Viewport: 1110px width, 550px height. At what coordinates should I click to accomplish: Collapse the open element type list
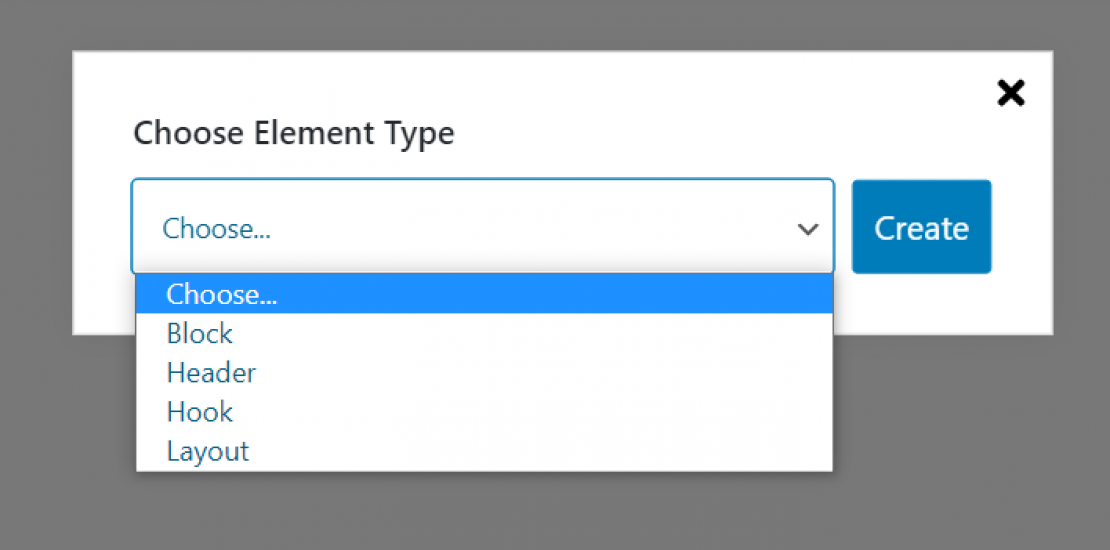tap(808, 229)
